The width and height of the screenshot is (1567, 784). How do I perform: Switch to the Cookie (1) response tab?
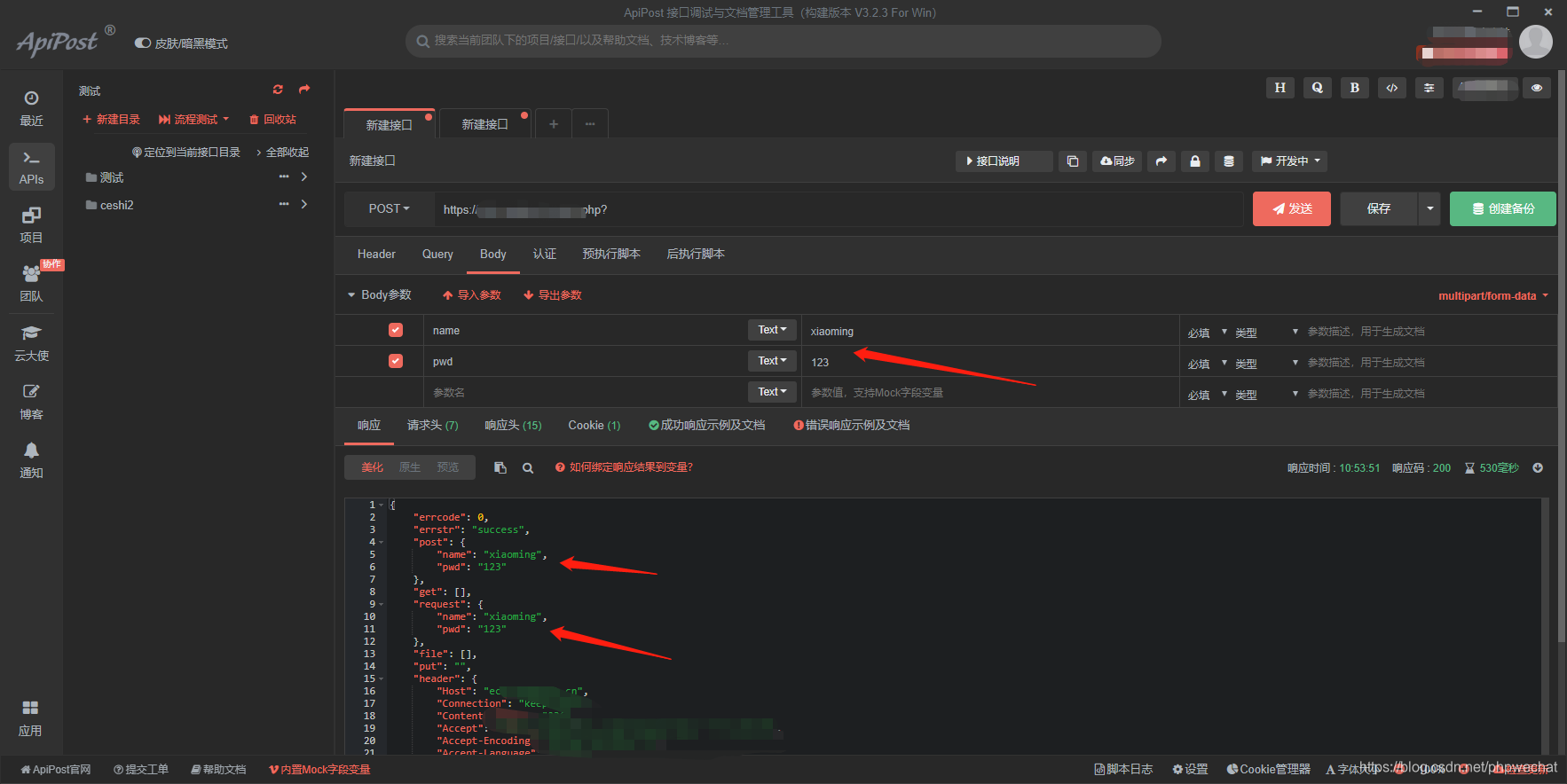coord(595,425)
